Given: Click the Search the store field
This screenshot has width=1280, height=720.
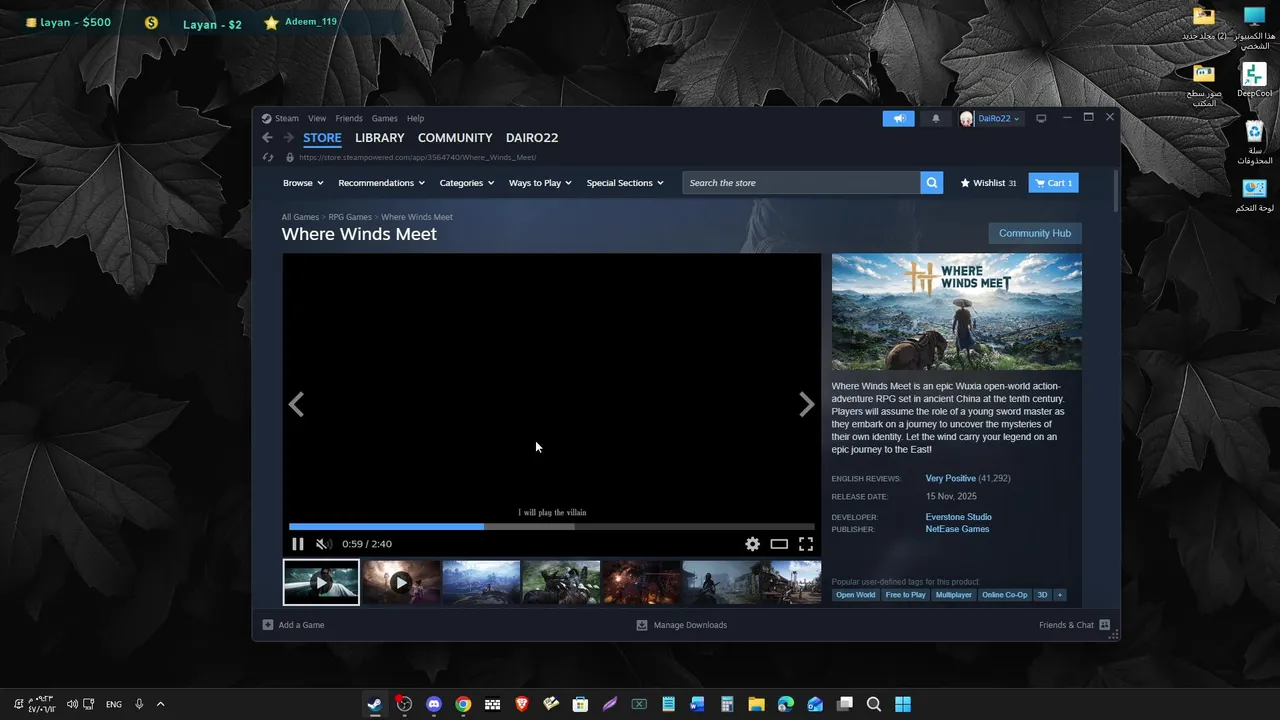Looking at the screenshot, I should coord(801,183).
